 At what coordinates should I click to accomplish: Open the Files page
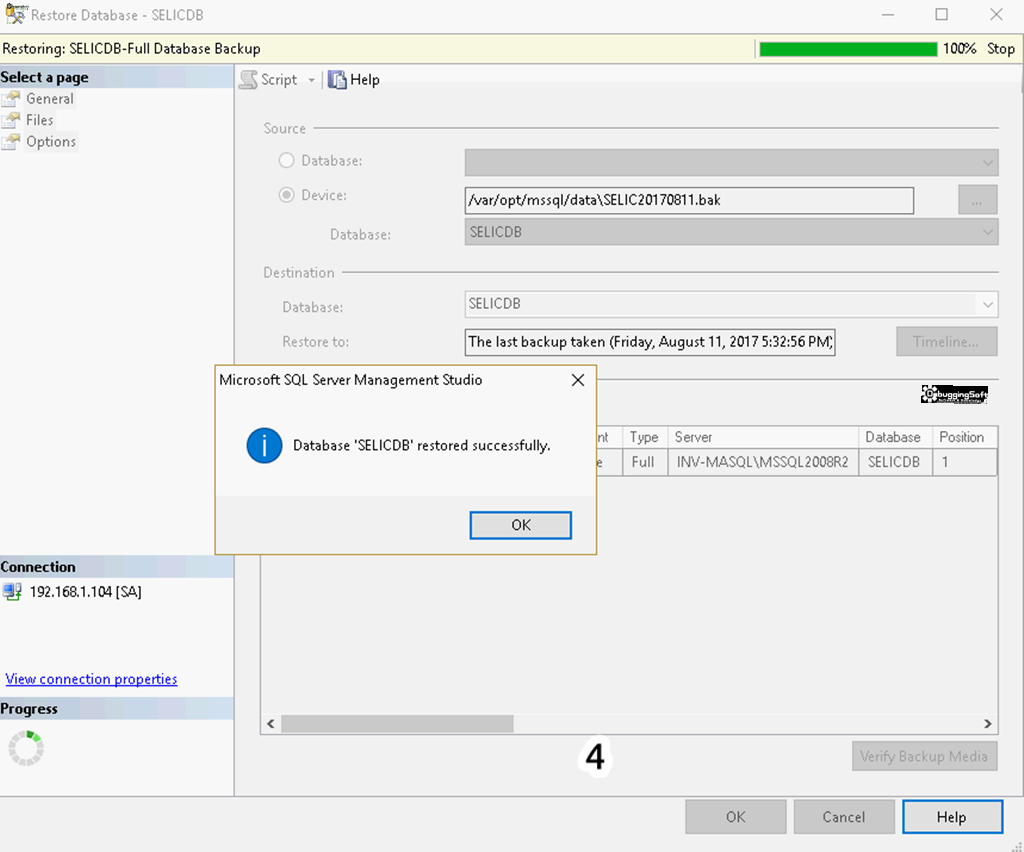click(x=40, y=120)
